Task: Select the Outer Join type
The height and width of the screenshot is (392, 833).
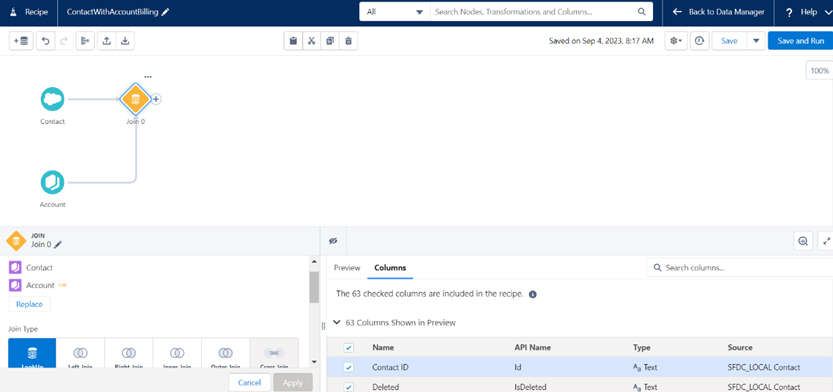Action: pyautogui.click(x=225, y=353)
